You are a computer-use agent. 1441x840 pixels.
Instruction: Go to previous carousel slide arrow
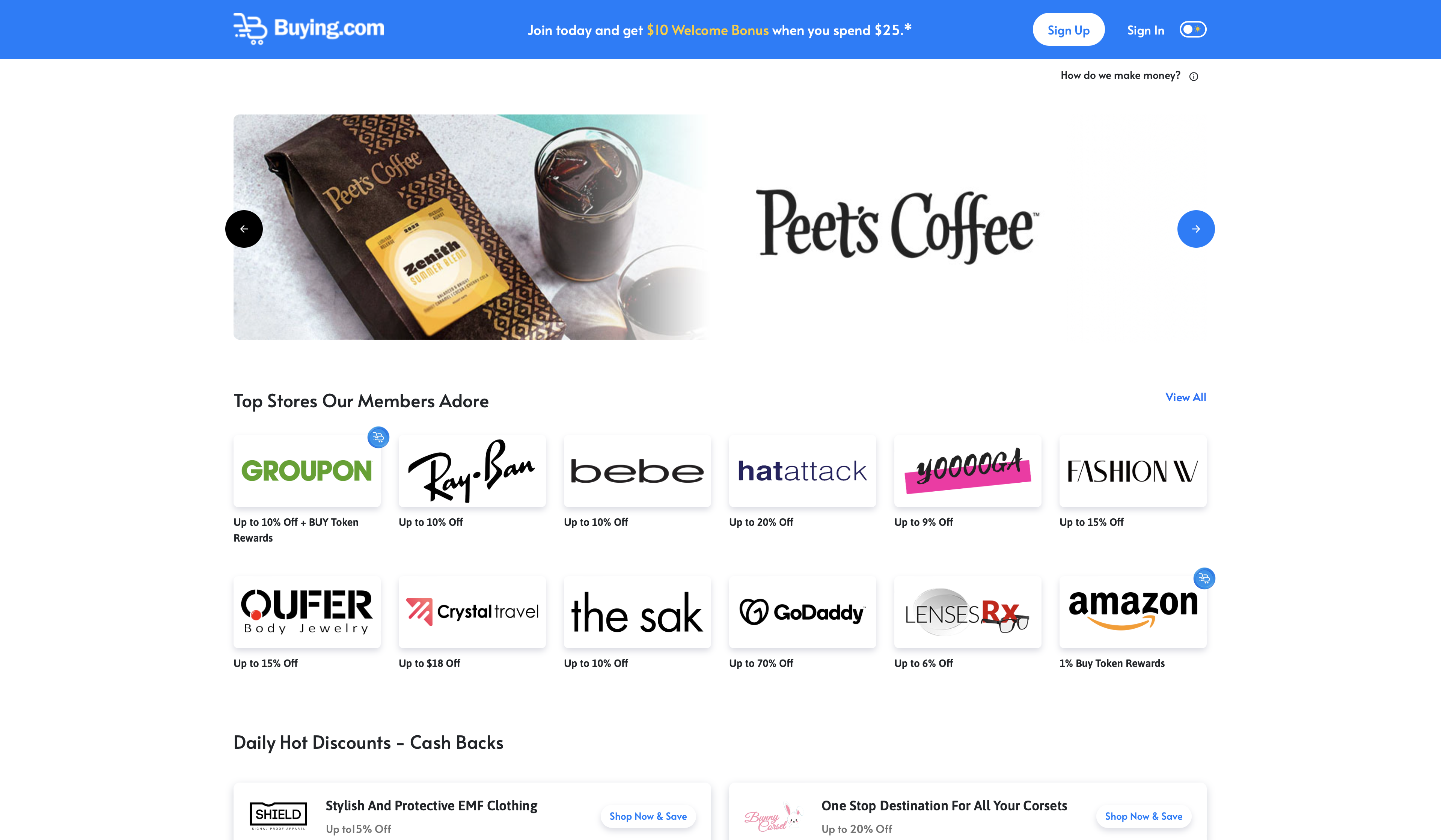244,229
